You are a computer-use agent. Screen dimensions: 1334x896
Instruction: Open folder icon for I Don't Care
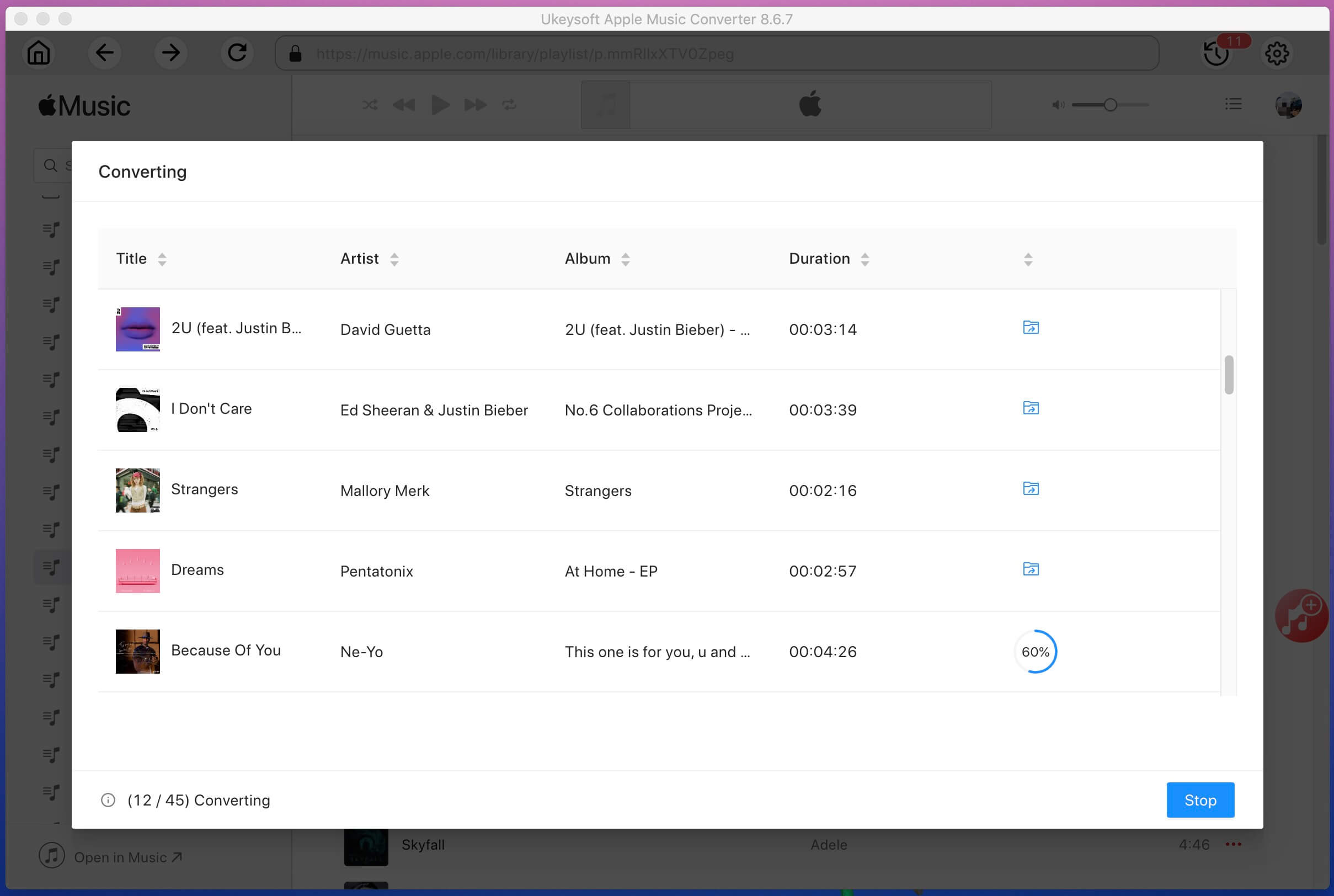click(1030, 408)
